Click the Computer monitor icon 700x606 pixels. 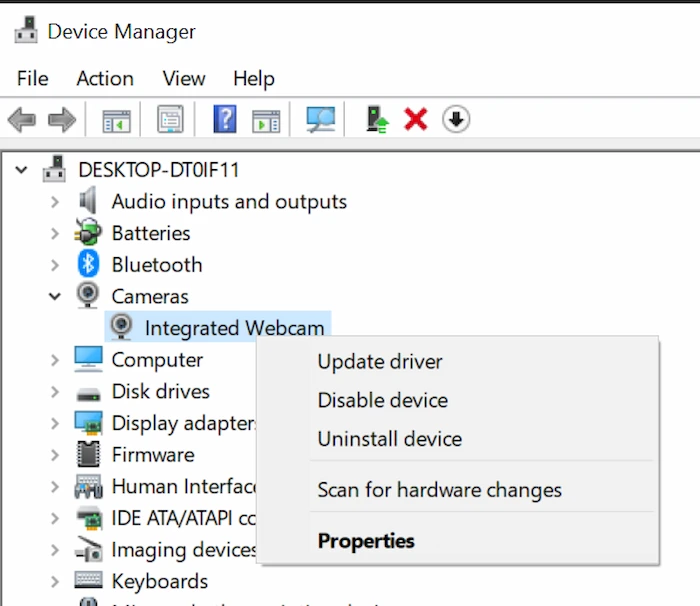click(88, 359)
